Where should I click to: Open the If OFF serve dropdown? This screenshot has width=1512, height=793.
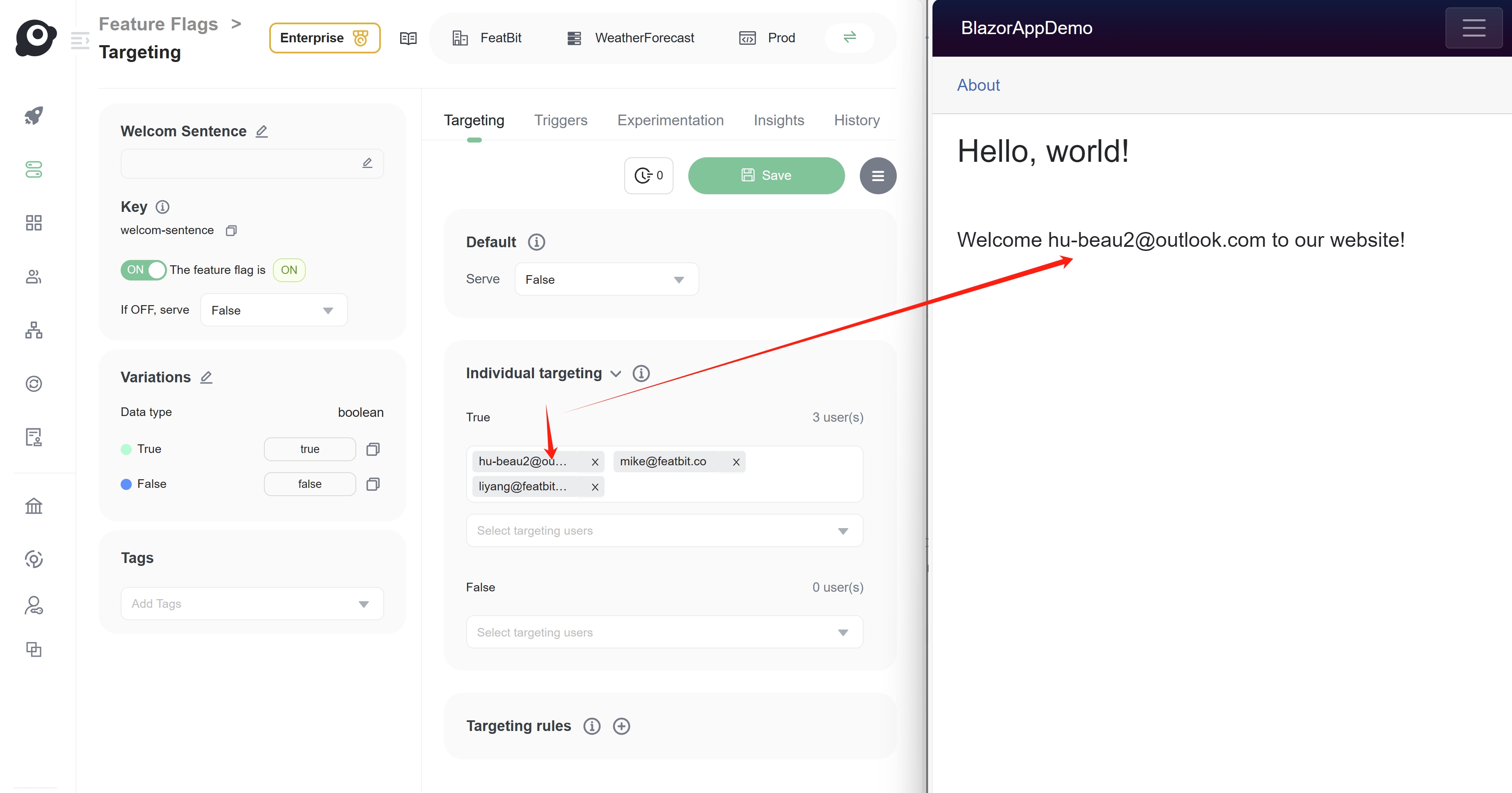[274, 310]
